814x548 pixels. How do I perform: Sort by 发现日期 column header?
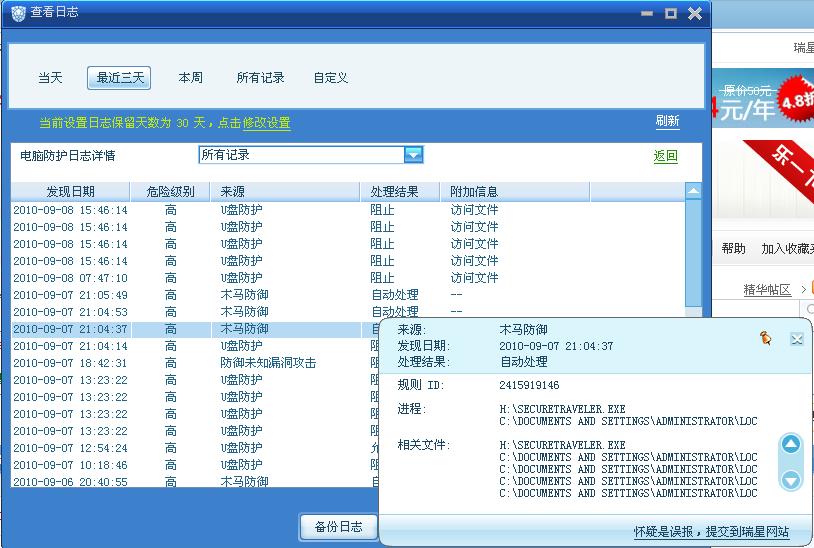71,191
